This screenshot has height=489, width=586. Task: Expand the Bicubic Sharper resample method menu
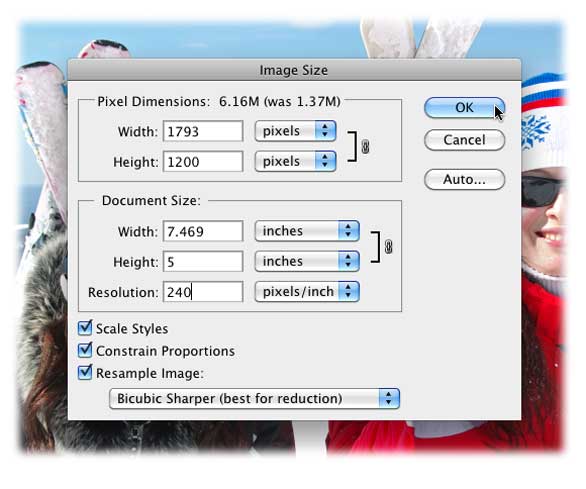[255, 399]
